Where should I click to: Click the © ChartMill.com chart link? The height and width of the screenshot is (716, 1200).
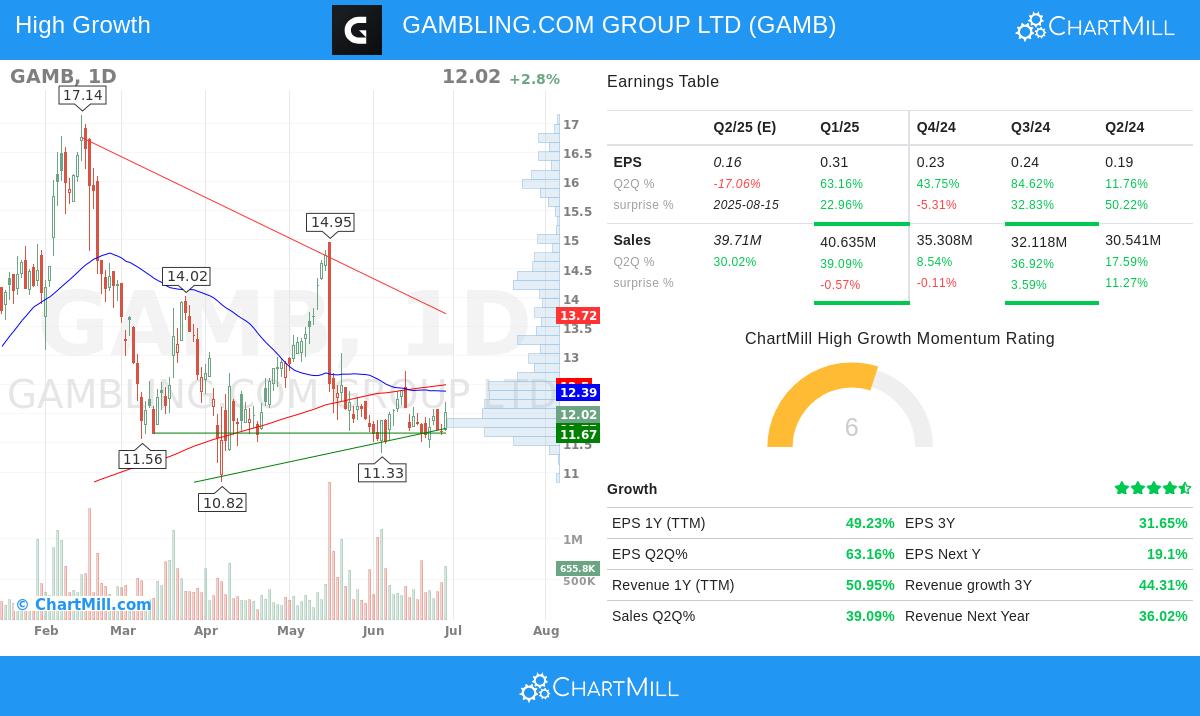pos(83,604)
